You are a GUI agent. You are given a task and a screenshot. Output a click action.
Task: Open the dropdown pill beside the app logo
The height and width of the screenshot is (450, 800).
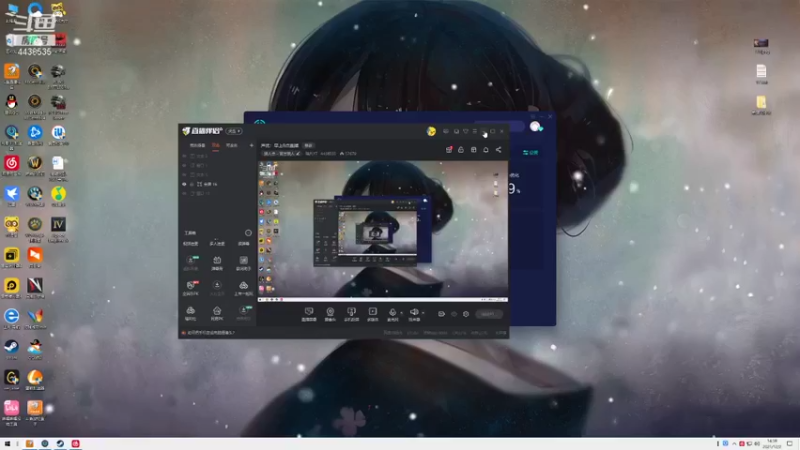point(234,131)
